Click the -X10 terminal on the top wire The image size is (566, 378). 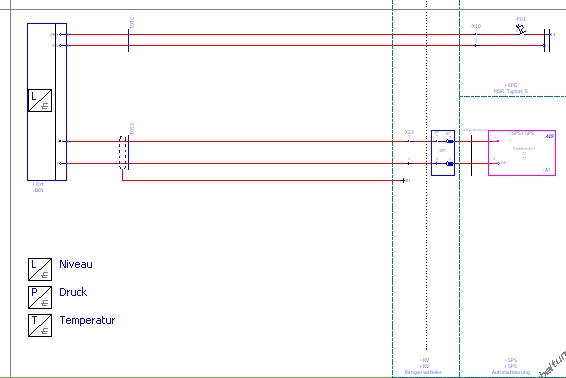pyautogui.click(x=476, y=34)
